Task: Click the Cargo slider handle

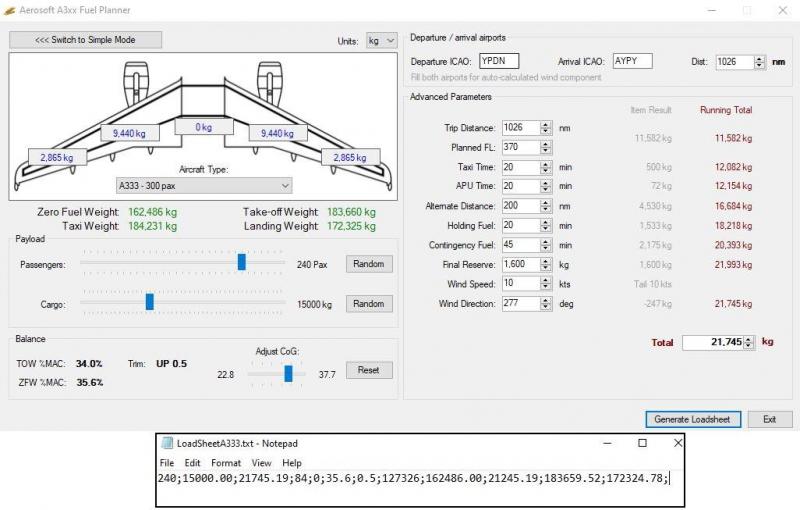Action: coord(149,301)
